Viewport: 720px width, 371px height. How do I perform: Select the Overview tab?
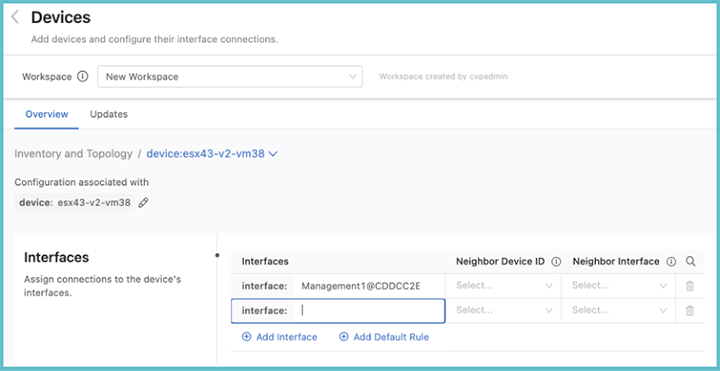click(47, 114)
